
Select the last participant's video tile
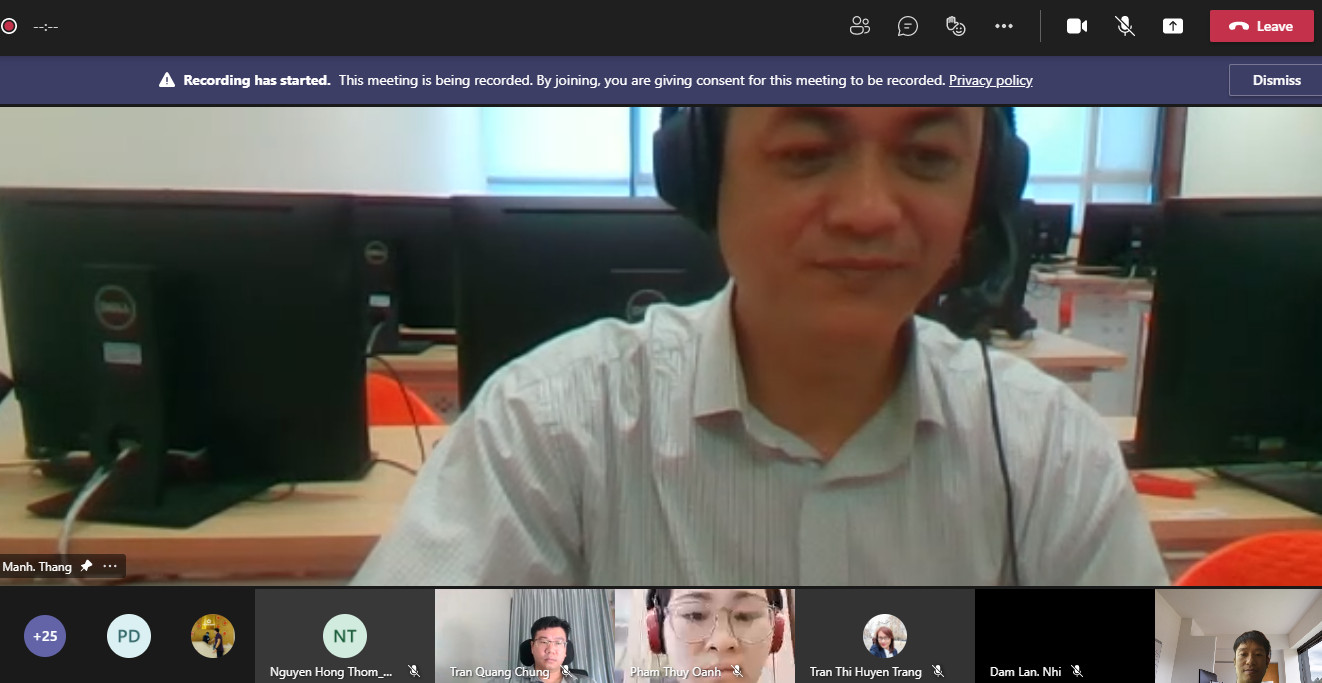click(1238, 635)
